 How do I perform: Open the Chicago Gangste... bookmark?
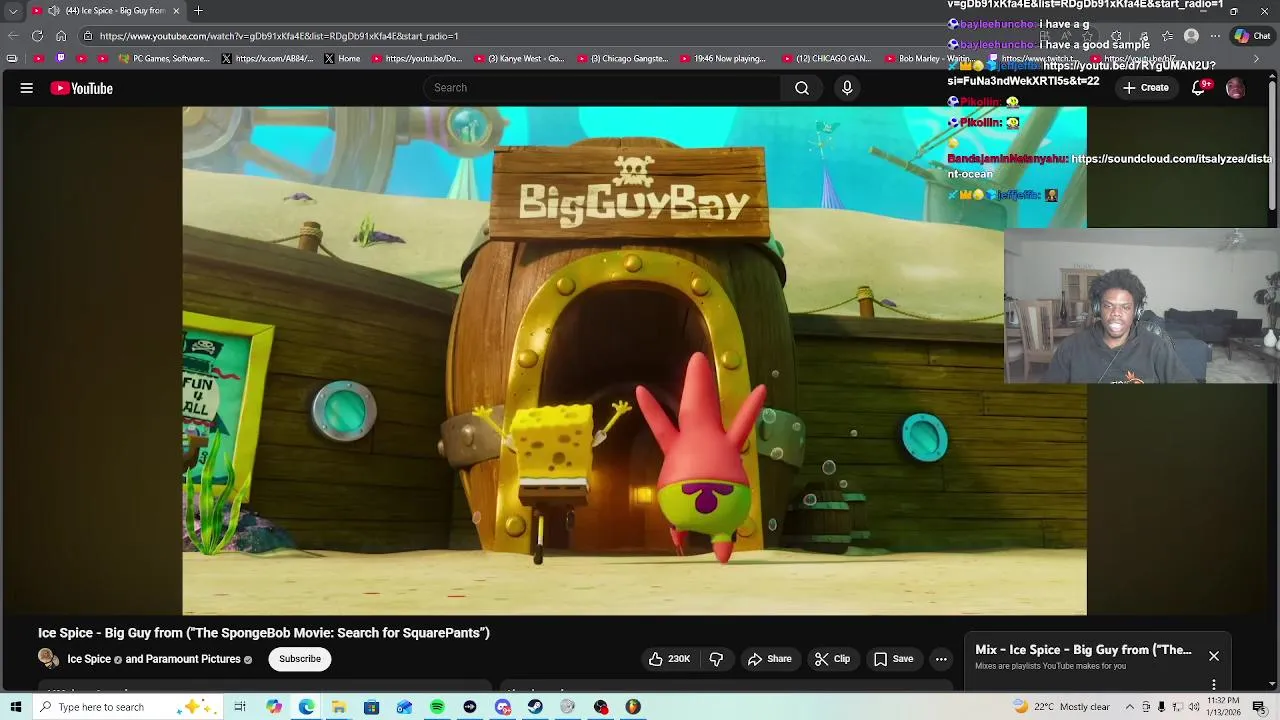[x=622, y=59]
